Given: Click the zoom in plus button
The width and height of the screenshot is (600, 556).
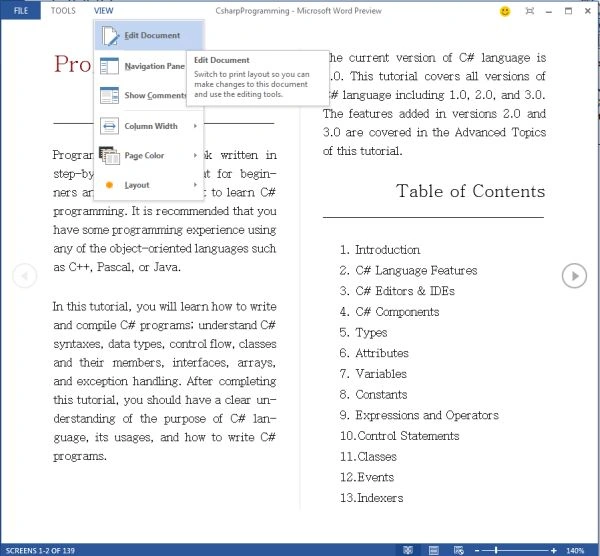Looking at the screenshot, I should pos(553,551).
